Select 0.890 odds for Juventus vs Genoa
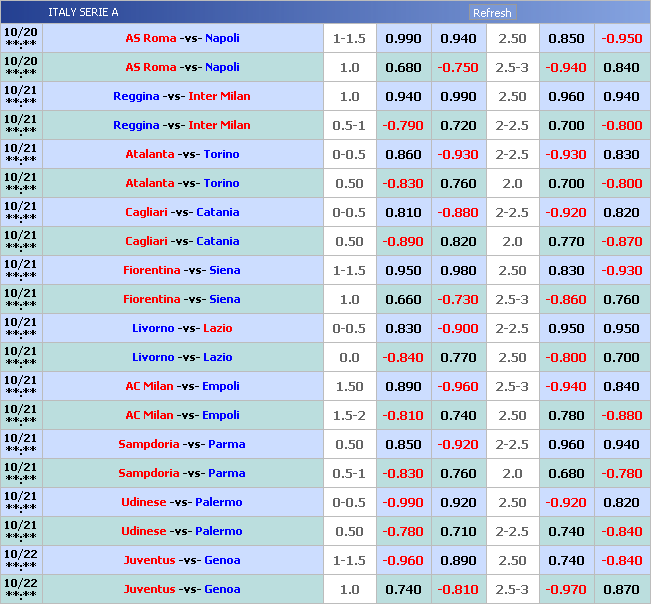This screenshot has width=651, height=604. point(458,560)
